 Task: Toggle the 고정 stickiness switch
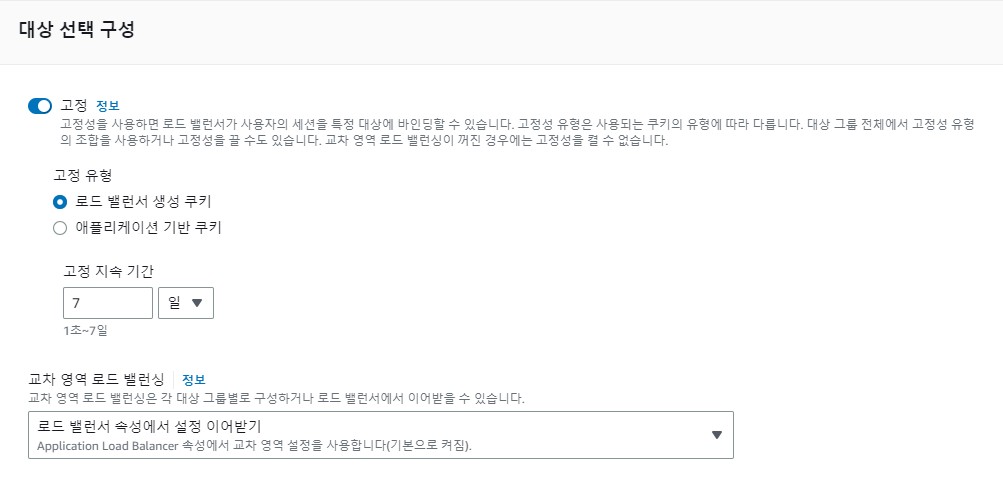coord(40,105)
